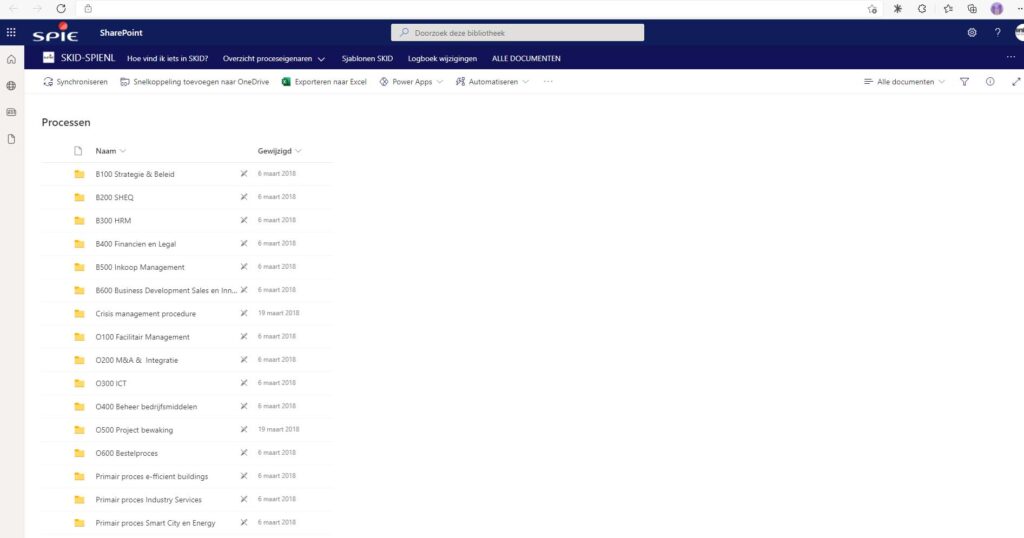Expand Overzicht proceseigenaren menu
This screenshot has height=538, width=1024.
(x=274, y=59)
